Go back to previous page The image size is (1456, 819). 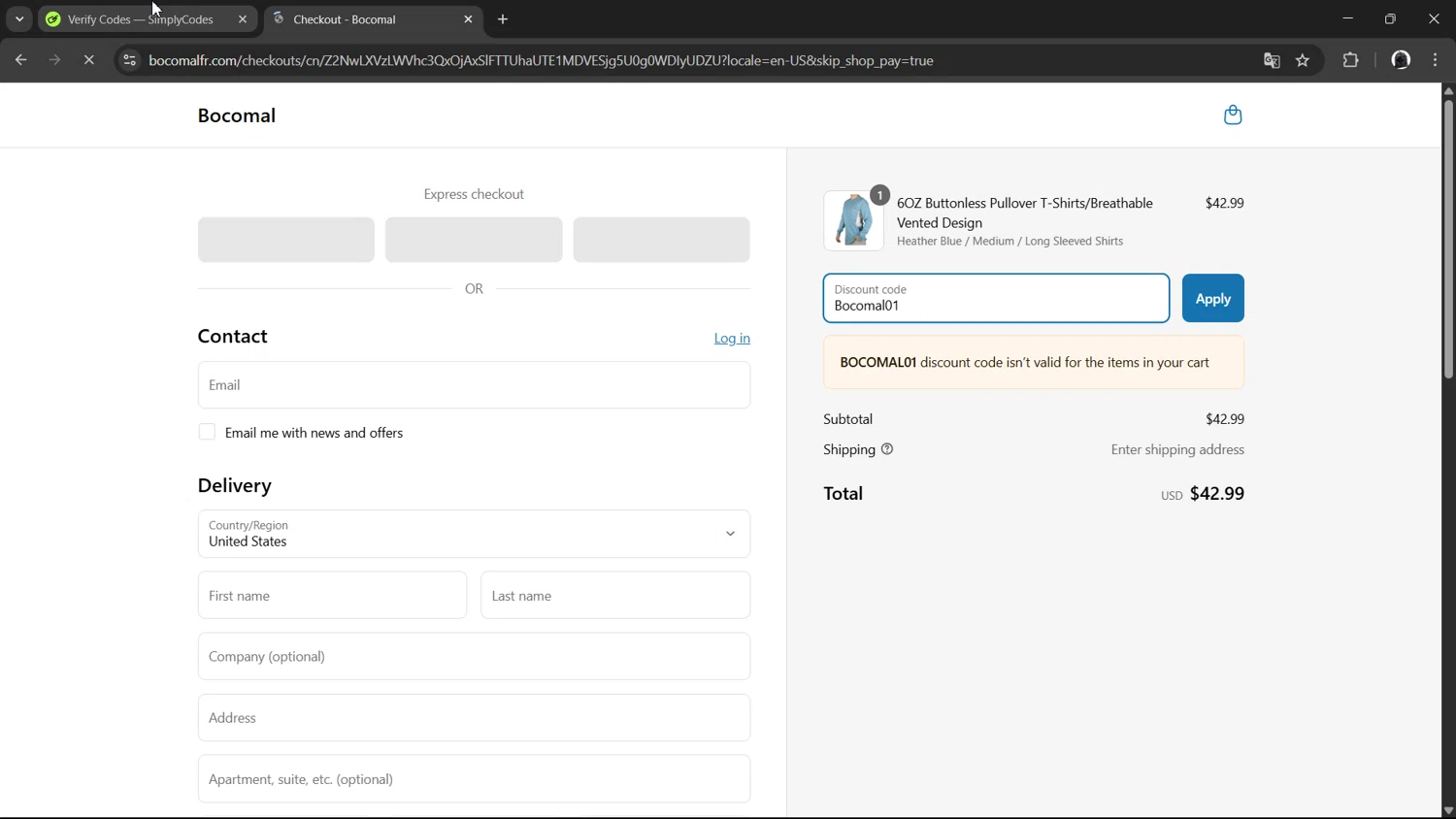click(x=20, y=60)
